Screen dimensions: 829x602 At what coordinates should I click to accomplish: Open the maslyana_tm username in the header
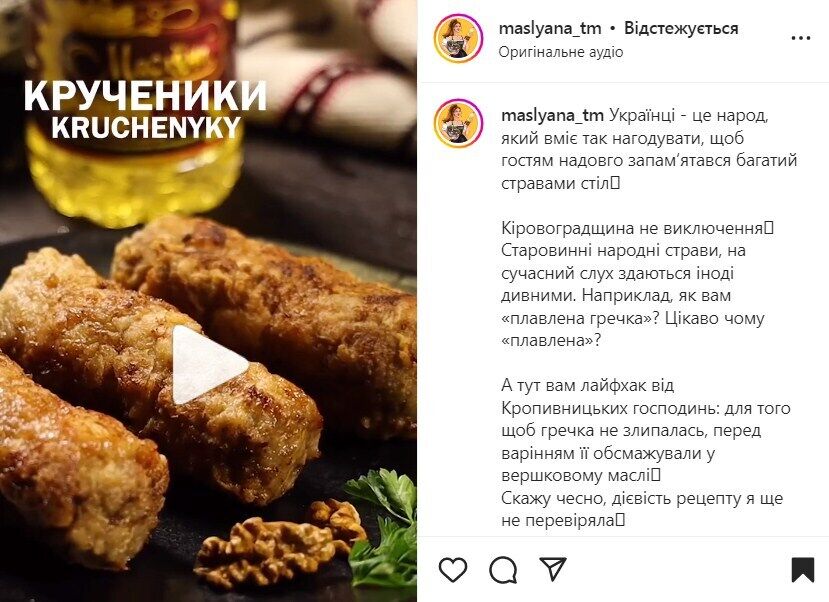click(550, 28)
